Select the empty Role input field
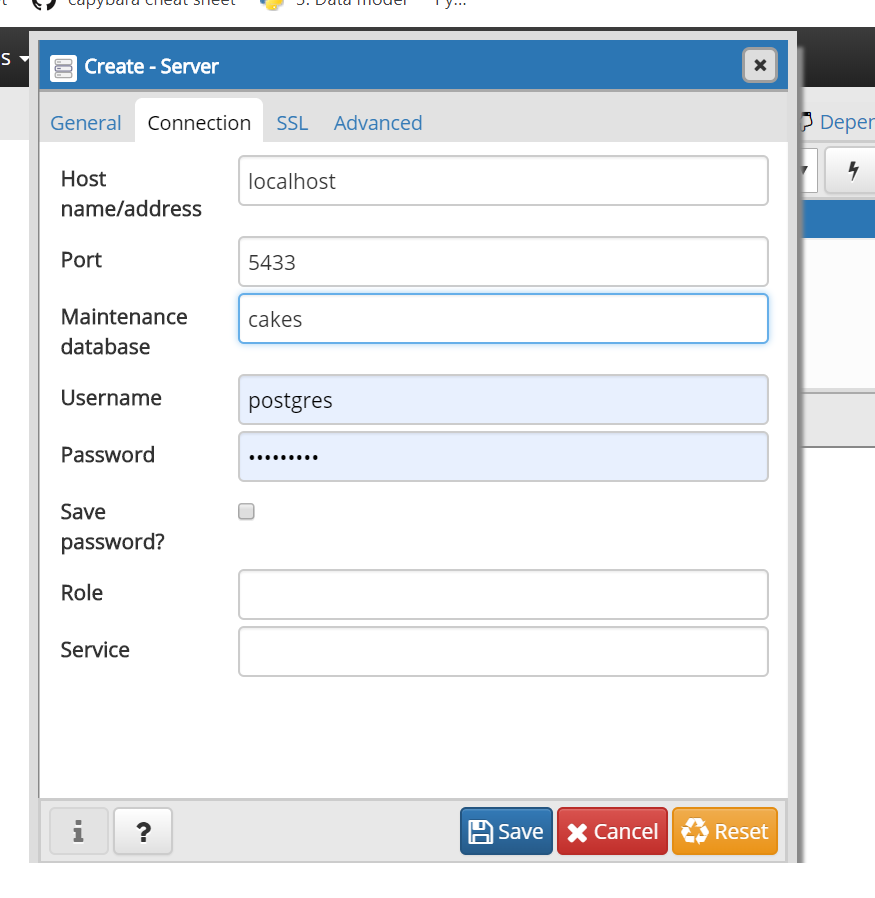Screen dimensions: 875x898 click(503, 595)
